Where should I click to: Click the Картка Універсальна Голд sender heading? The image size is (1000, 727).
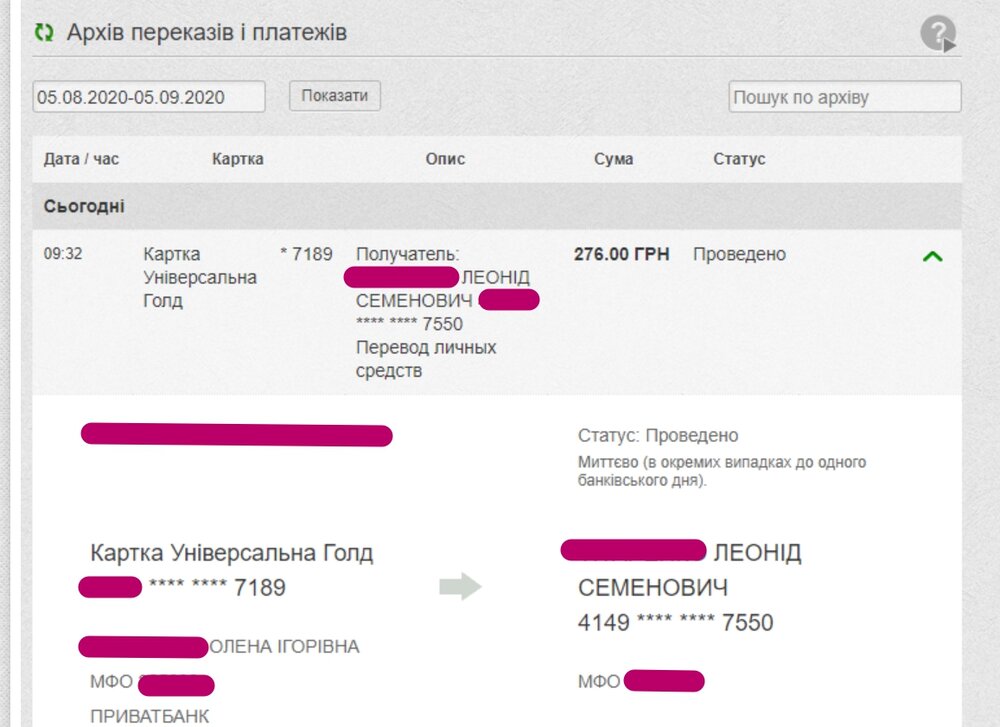pyautogui.click(x=231, y=553)
